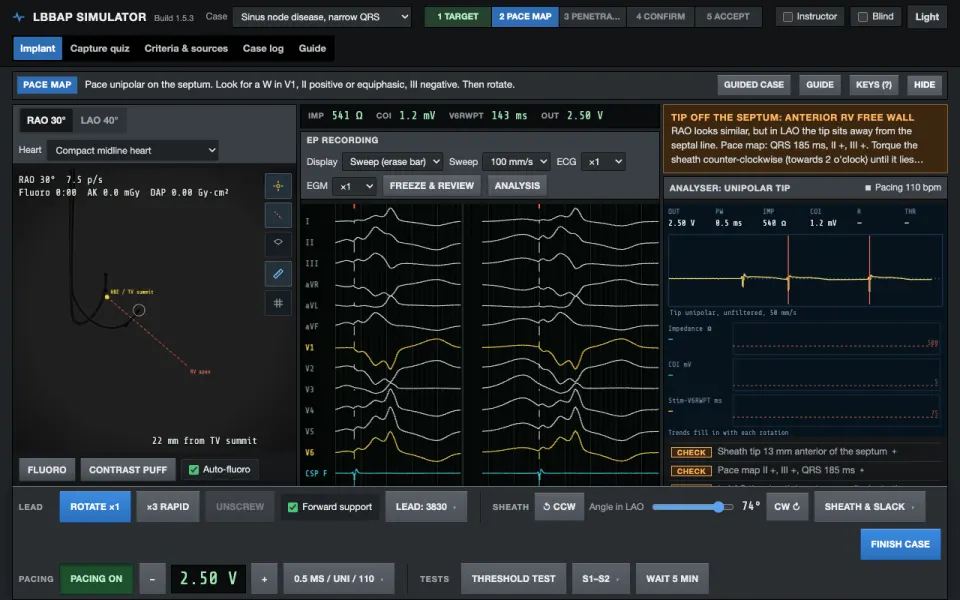
Task: Switch the theme using the Light button
Action: tap(927, 17)
